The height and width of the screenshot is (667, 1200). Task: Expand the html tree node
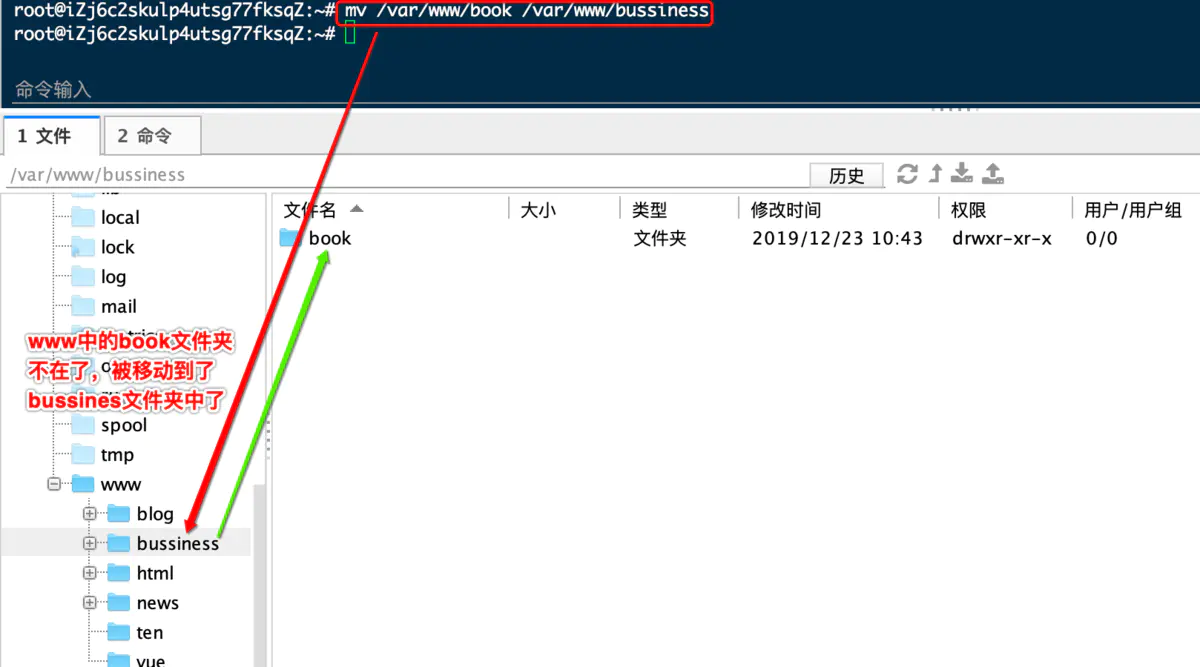90,573
